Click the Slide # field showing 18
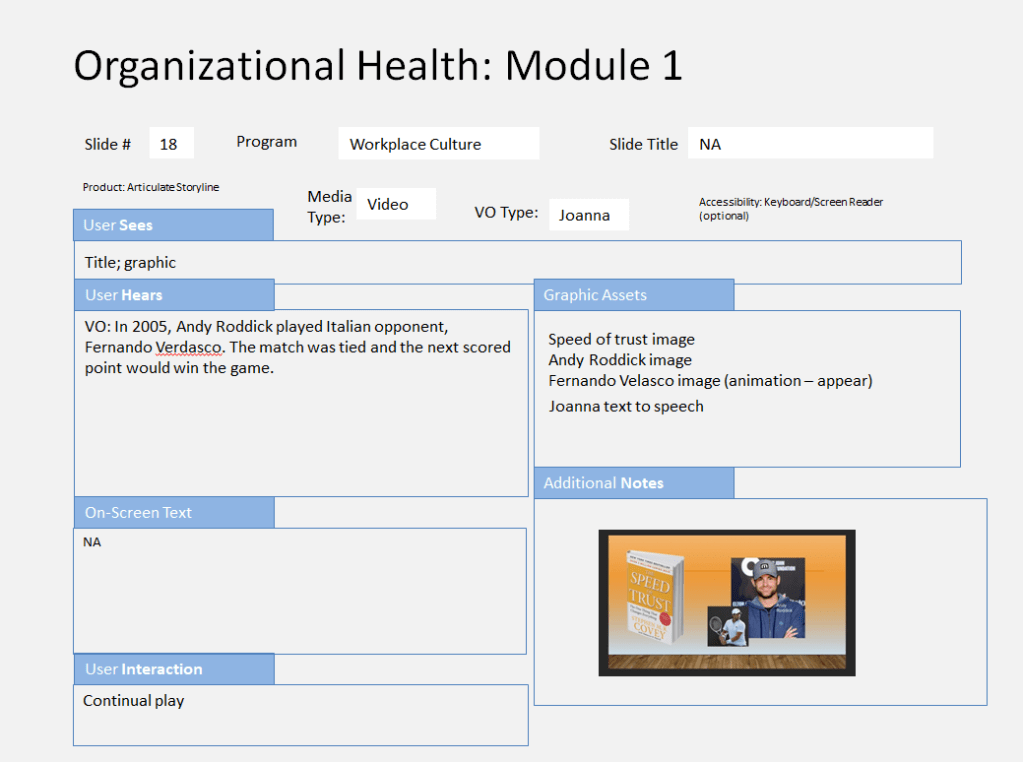The width and height of the screenshot is (1023, 762). pyautogui.click(x=171, y=144)
